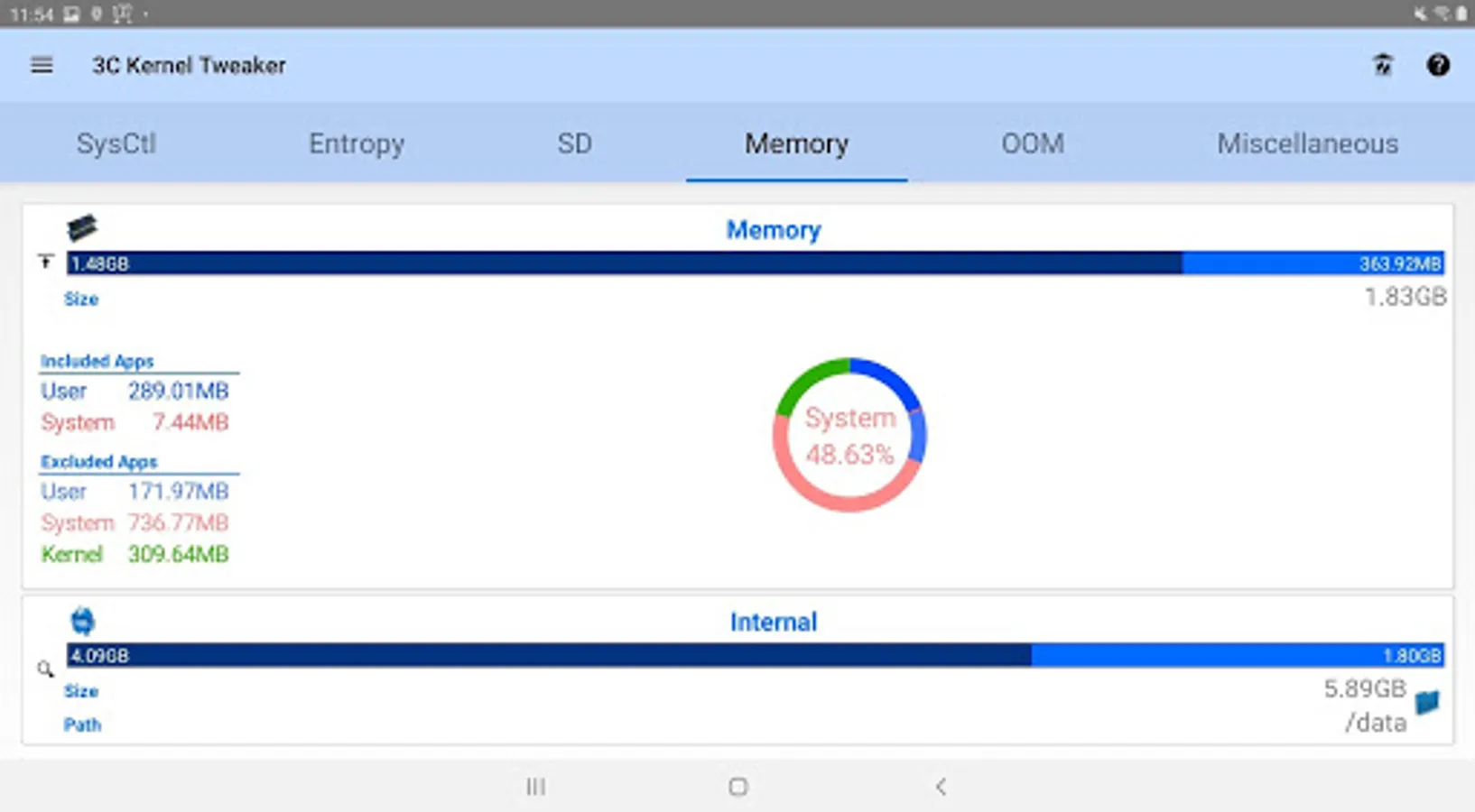This screenshot has height=812, width=1475.
Task: Tap the Excluded Apps section header
Action: coord(99,461)
